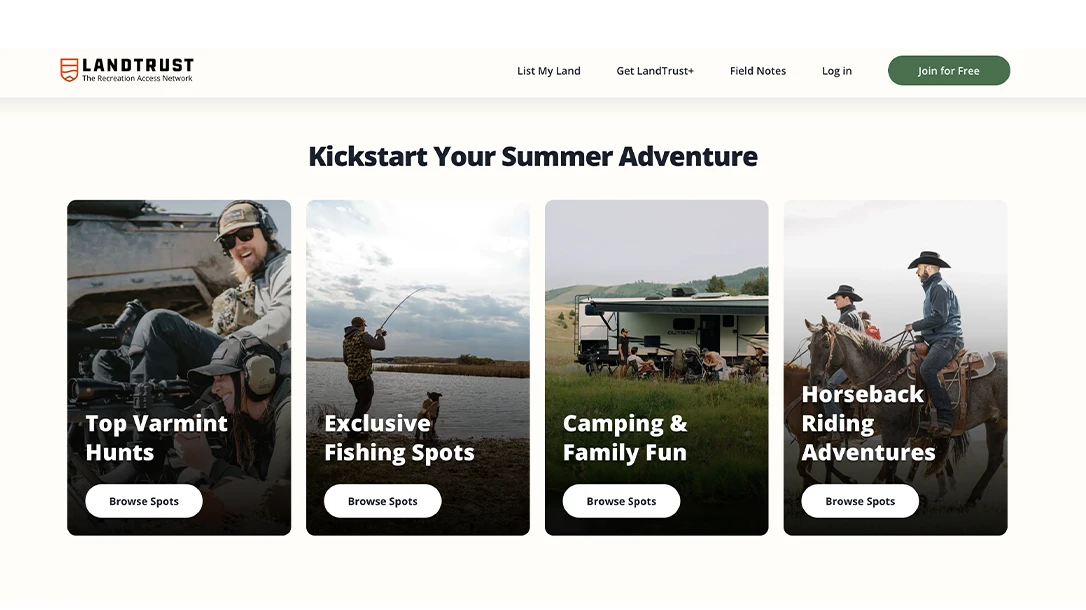Open the List My Land page
This screenshot has width=1086, height=610.
[548, 71]
